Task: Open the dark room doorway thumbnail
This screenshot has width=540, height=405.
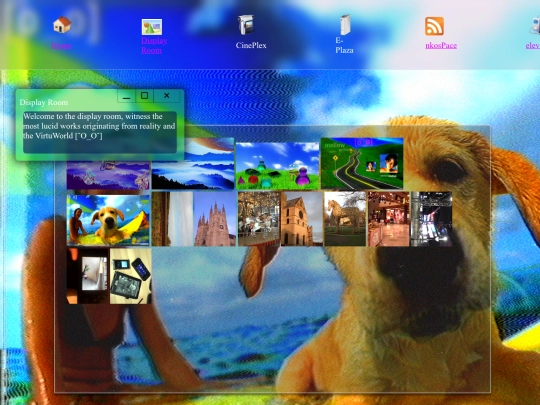Action: tap(87, 276)
